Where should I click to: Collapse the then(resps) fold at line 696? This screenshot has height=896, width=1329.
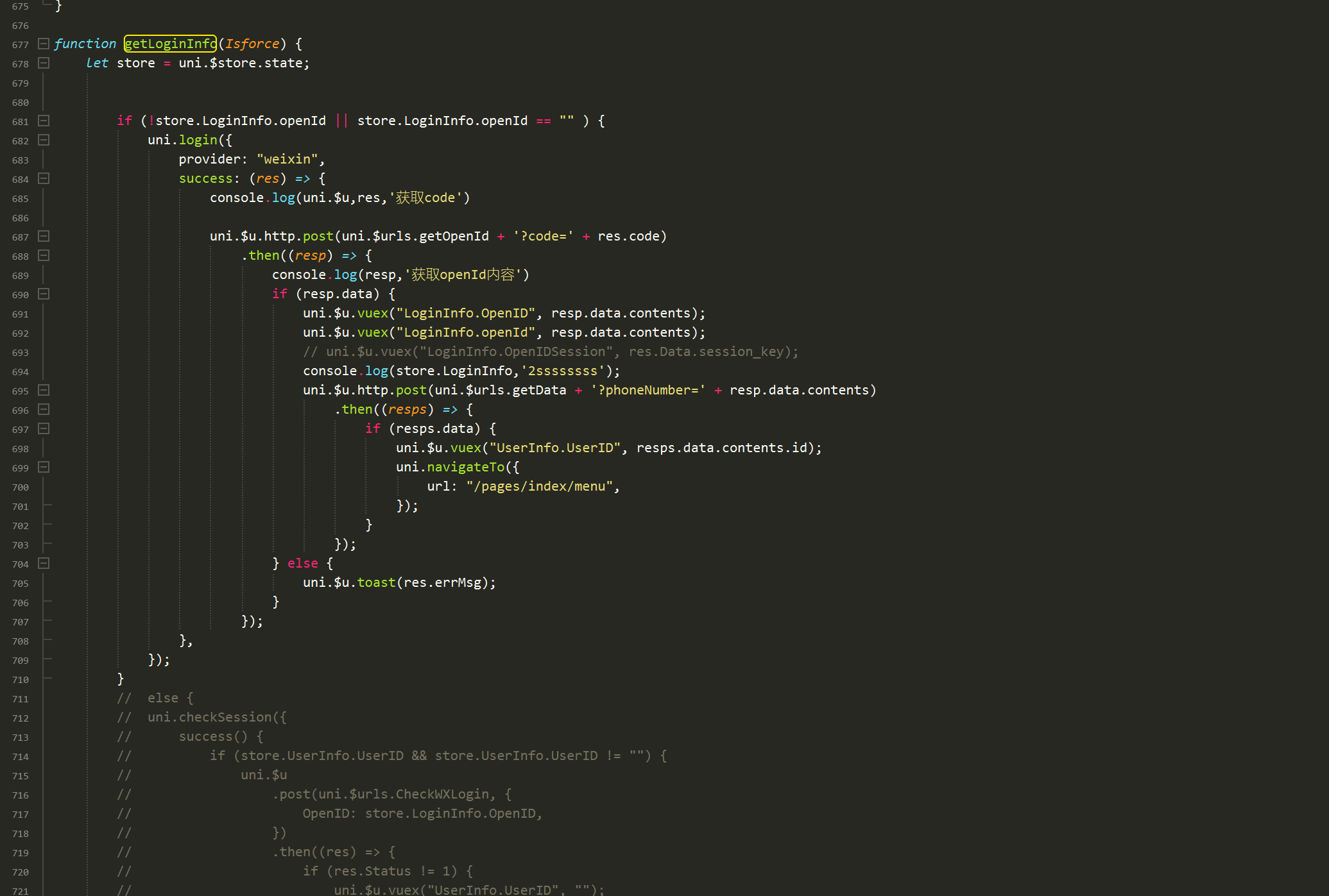pos(44,409)
